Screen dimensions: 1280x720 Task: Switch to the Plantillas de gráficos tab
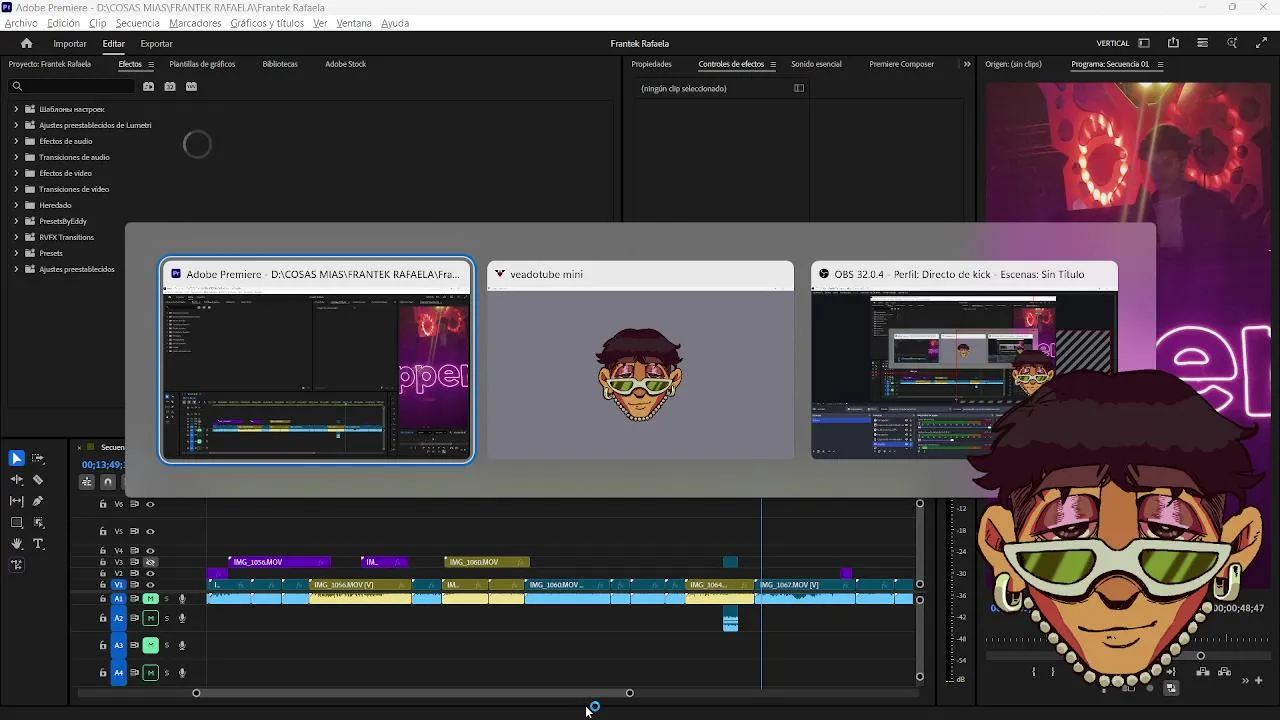pyautogui.click(x=202, y=64)
